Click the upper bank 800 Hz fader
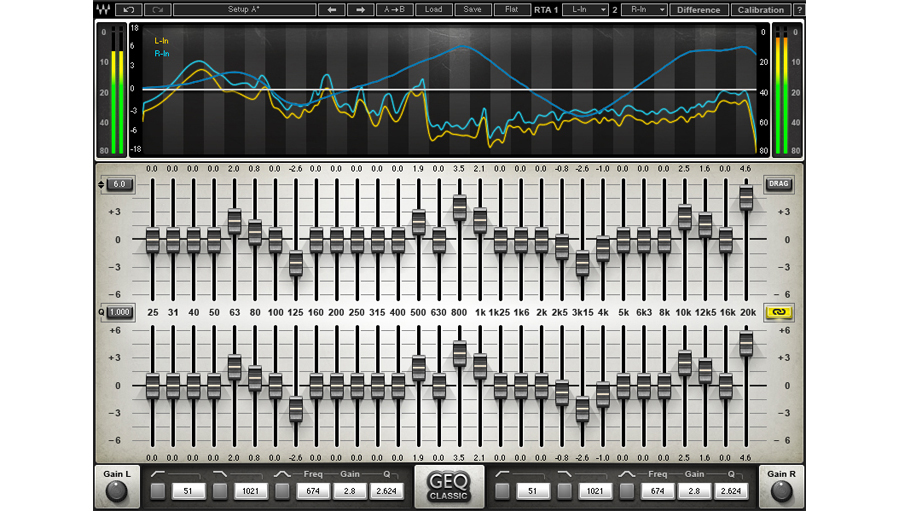Image resolution: width=900 pixels, height=511 pixels. pyautogui.click(x=459, y=207)
